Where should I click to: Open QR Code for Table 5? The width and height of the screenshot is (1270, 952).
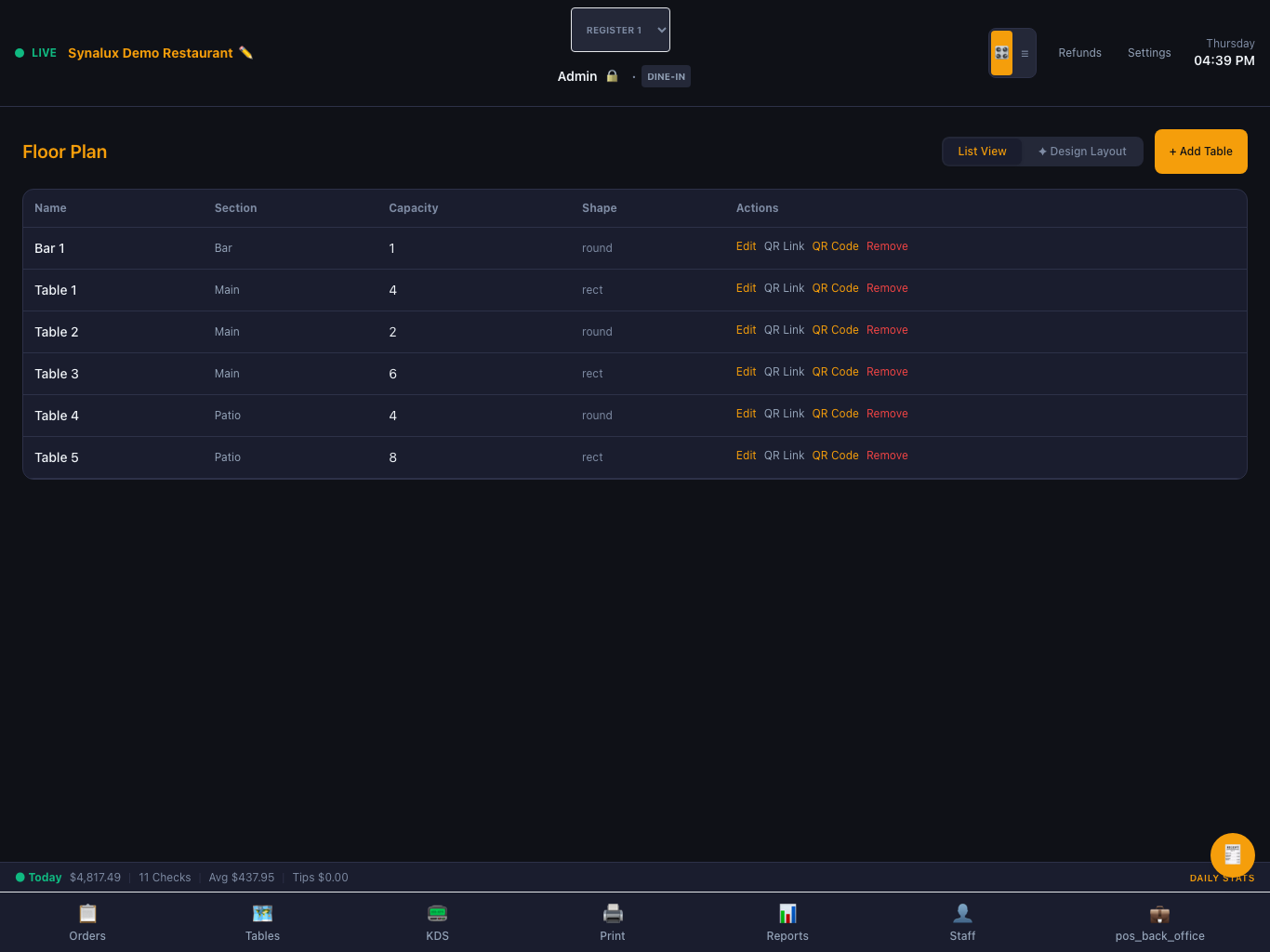pos(835,456)
